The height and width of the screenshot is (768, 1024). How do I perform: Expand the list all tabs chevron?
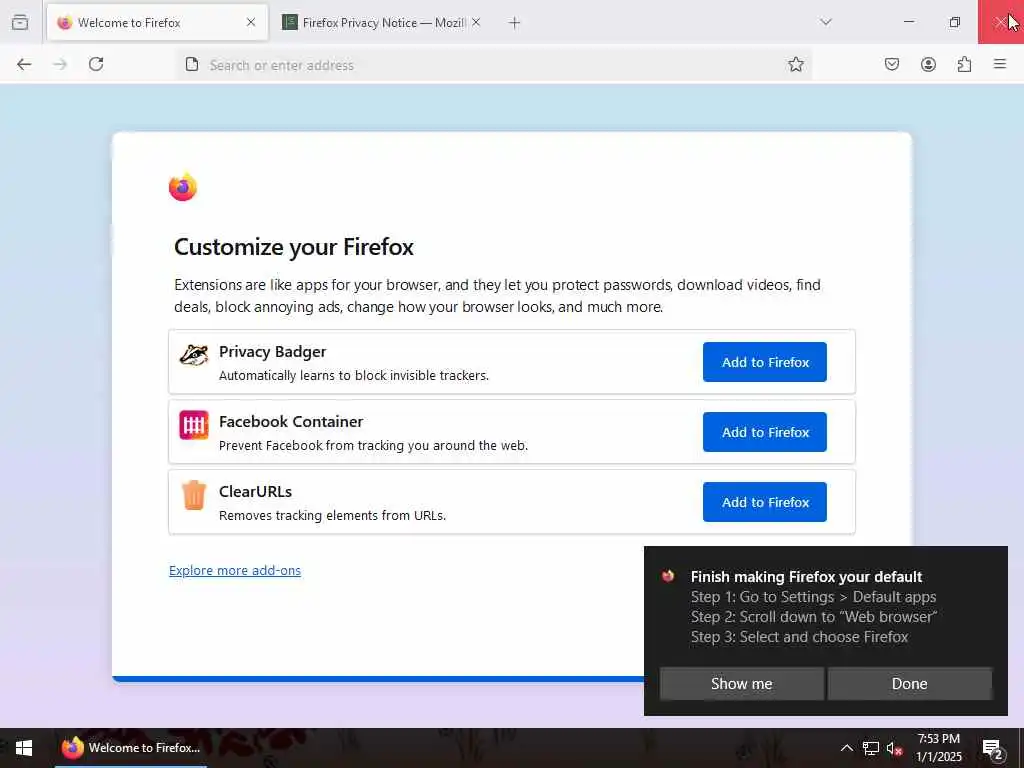click(x=826, y=22)
